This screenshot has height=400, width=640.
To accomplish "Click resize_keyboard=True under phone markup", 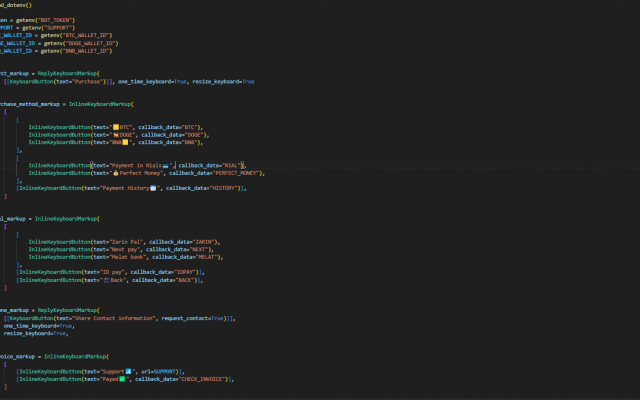I will 35,333.
